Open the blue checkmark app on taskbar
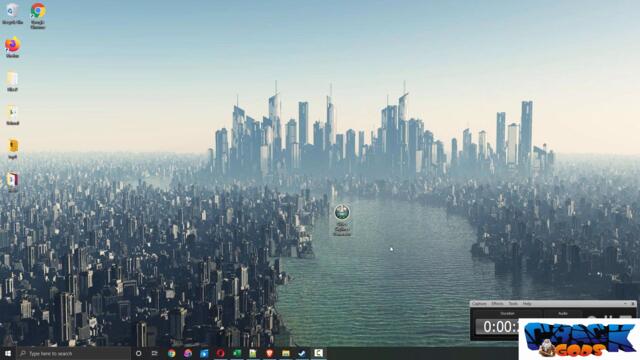Viewport: 640px width, 360px height. pyautogui.click(x=302, y=353)
